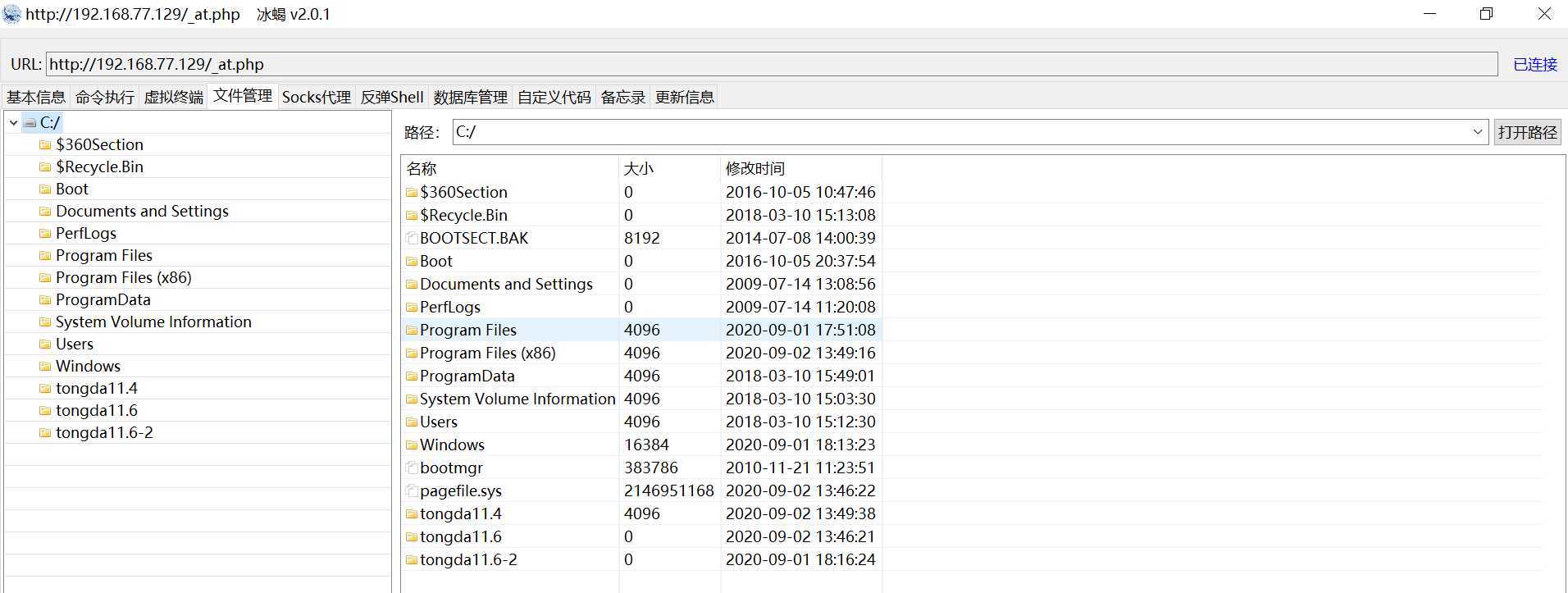The height and width of the screenshot is (593, 1568).
Task: Switch to the 反弹Shell tab
Action: point(392,97)
